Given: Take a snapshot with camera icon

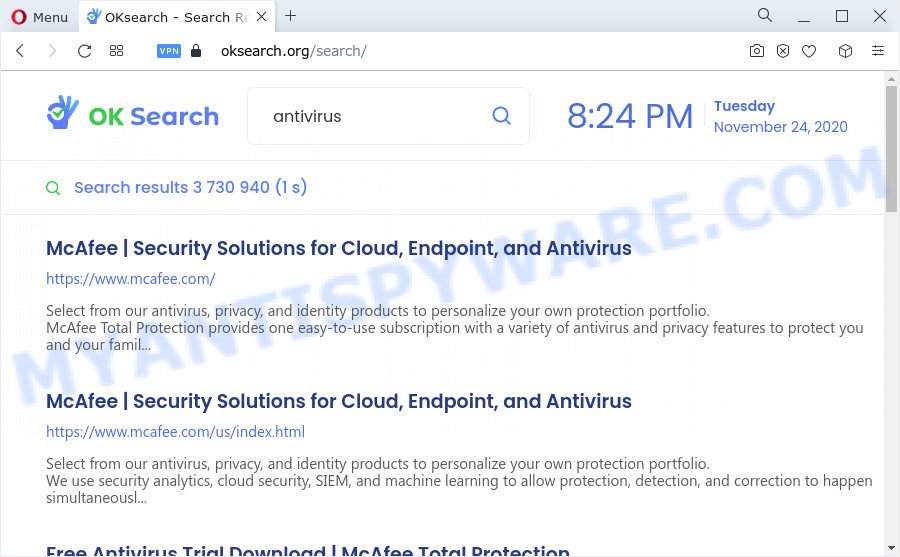Looking at the screenshot, I should click(x=757, y=51).
